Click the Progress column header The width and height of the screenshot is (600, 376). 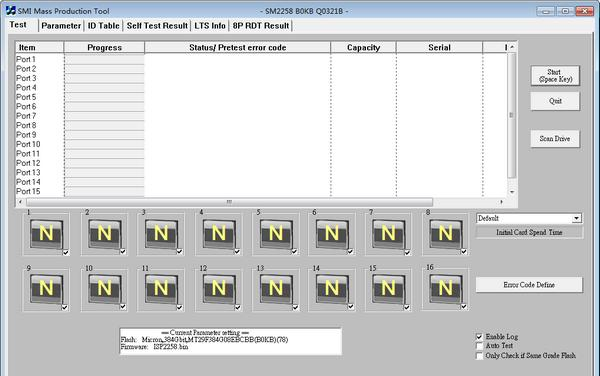(x=104, y=47)
